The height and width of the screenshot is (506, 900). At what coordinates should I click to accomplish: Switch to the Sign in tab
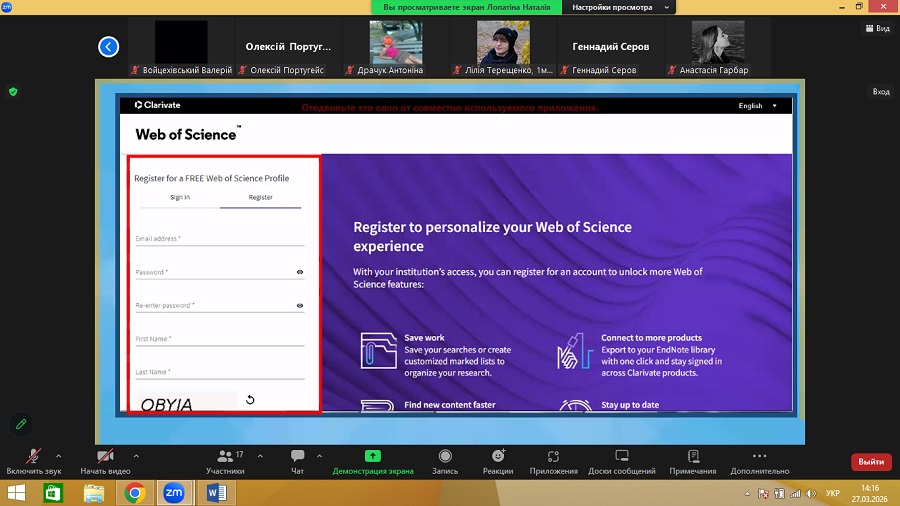(x=180, y=198)
